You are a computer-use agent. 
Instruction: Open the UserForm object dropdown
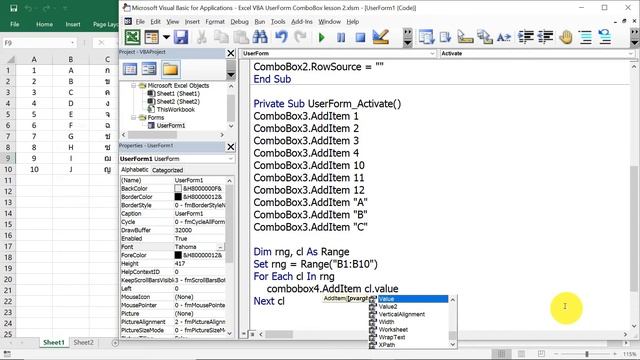pyautogui.click(x=432, y=53)
